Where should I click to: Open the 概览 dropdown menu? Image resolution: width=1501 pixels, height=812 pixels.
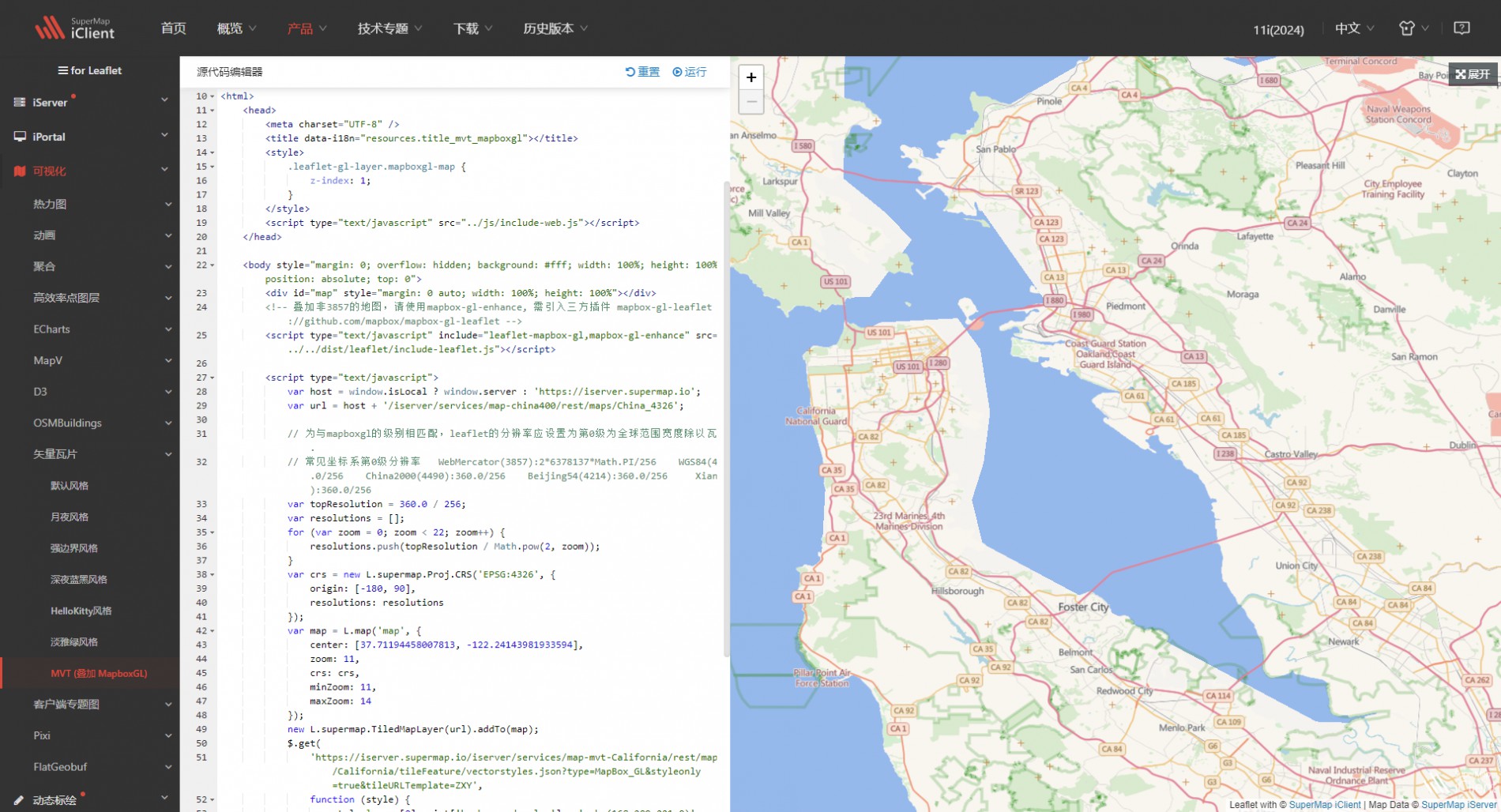click(237, 28)
